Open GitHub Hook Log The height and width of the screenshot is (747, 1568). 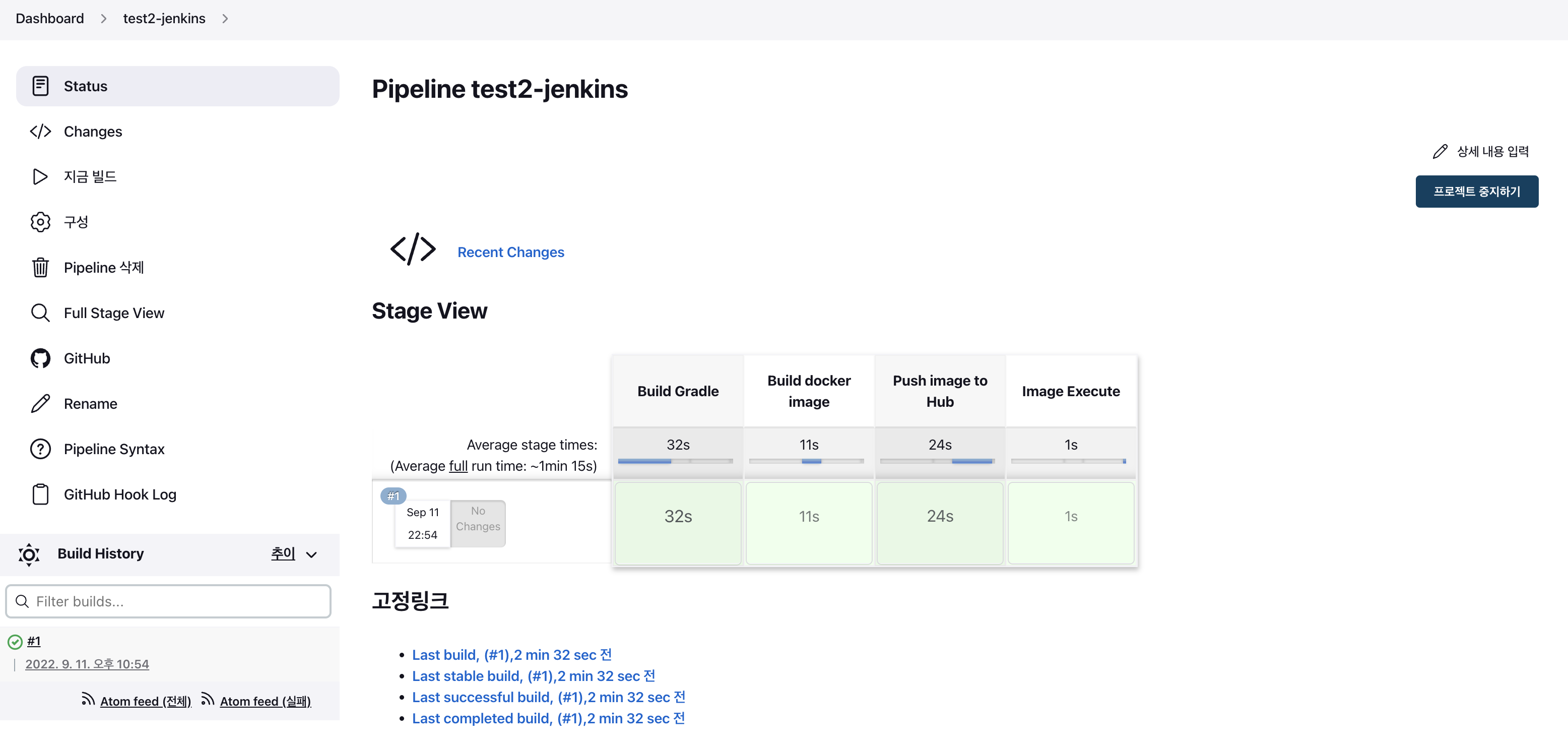pyautogui.click(x=177, y=494)
